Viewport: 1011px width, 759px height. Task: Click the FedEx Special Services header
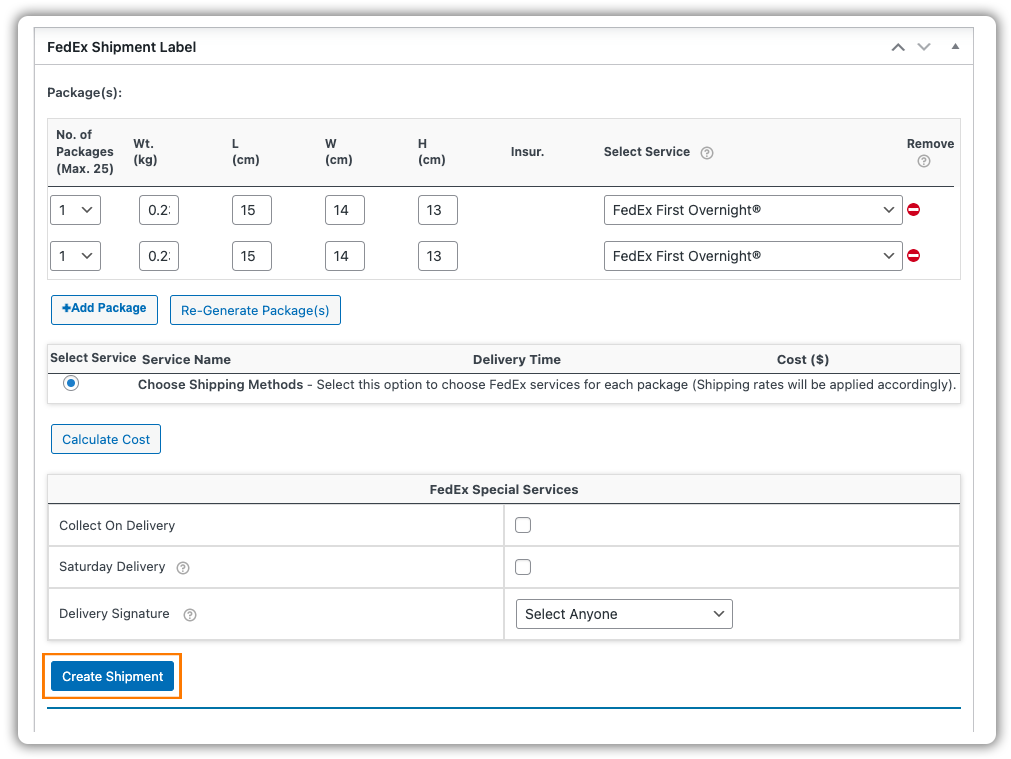click(504, 489)
